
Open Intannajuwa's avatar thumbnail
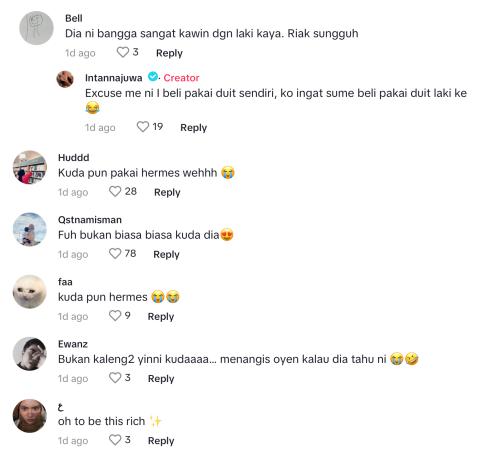65,79
